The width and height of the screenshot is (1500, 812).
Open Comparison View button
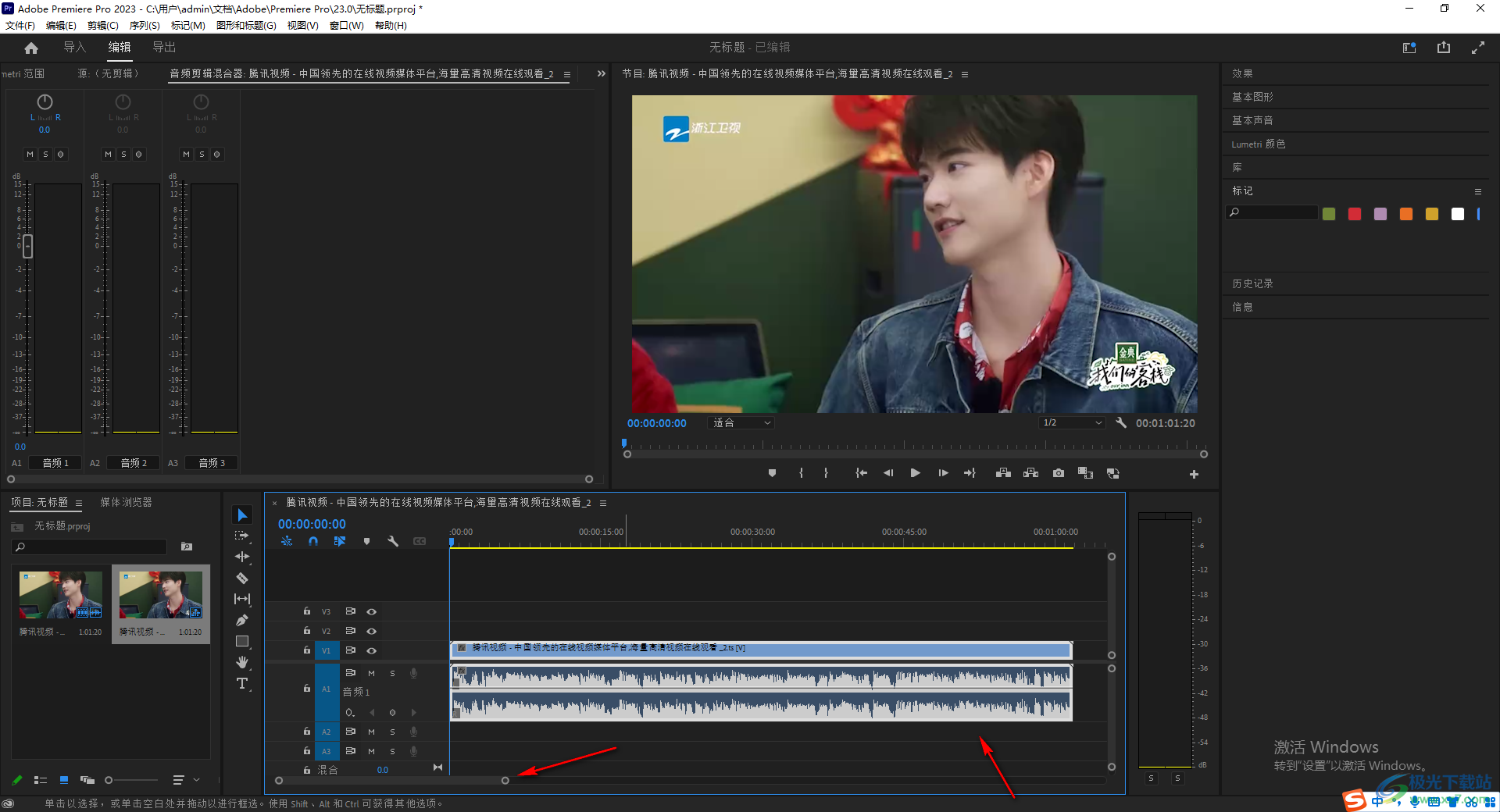click(1085, 473)
